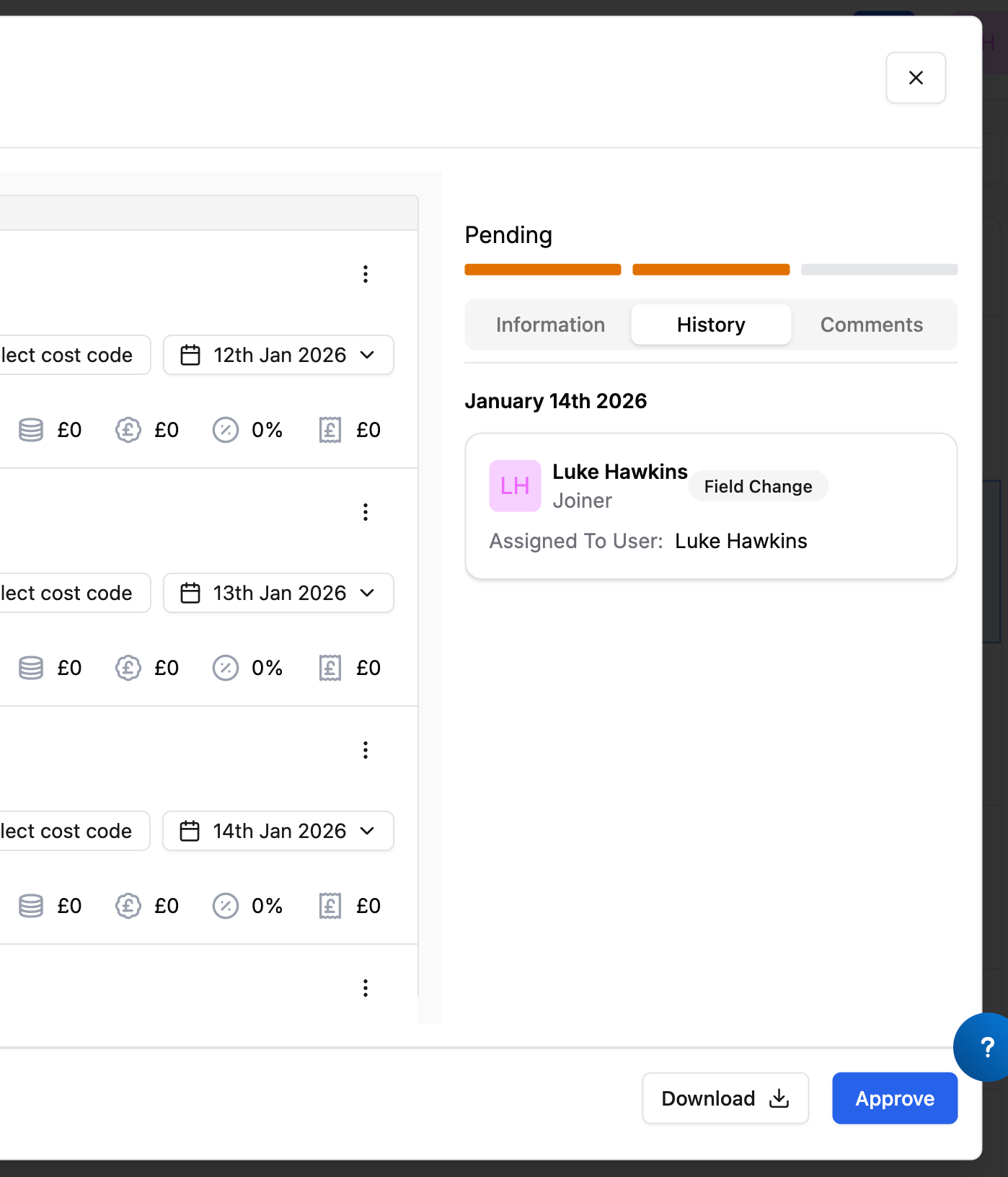Click the 0% value in the 12th Jan row
Viewport: 1008px width, 1177px height.
267,430
